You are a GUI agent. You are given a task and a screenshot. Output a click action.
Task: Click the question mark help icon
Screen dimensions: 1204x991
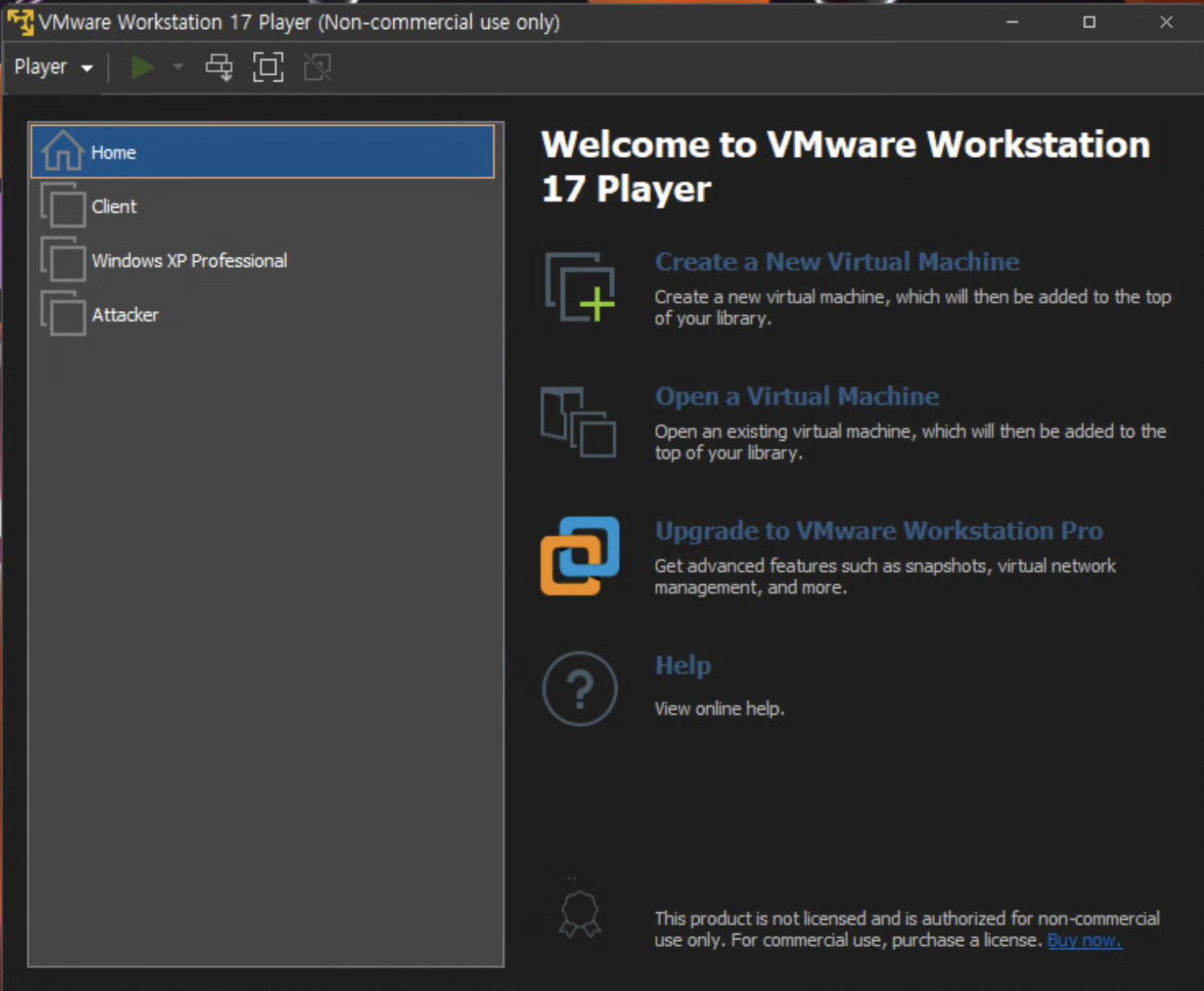pyautogui.click(x=580, y=689)
